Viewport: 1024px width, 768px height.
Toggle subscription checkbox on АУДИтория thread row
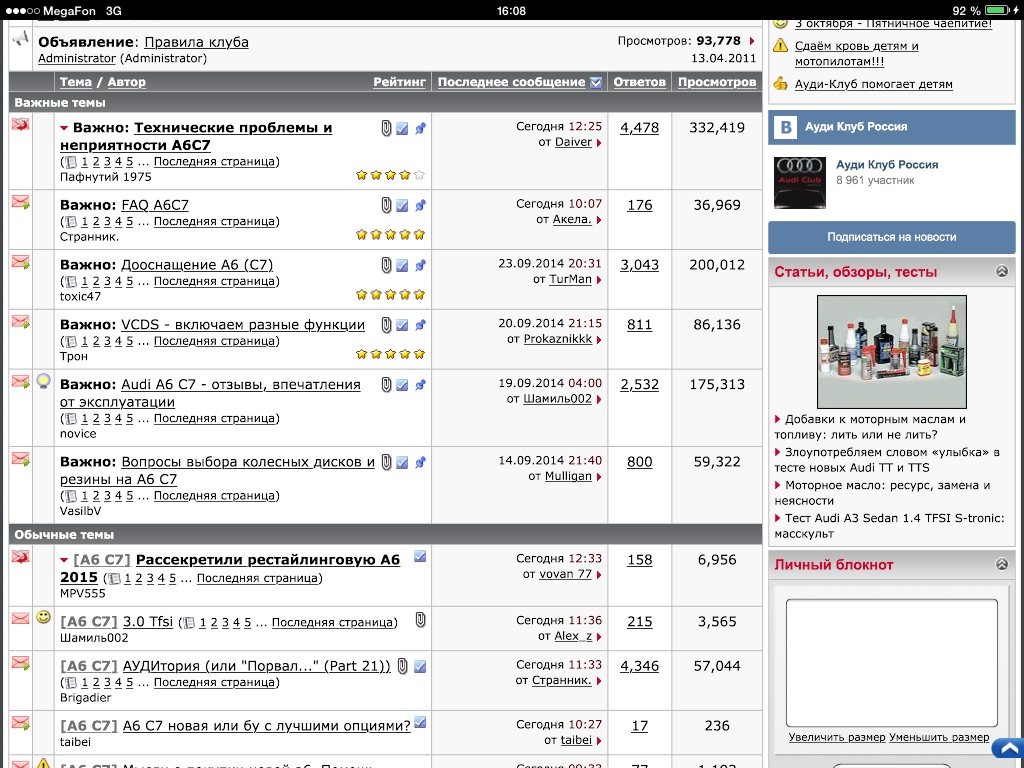point(420,667)
